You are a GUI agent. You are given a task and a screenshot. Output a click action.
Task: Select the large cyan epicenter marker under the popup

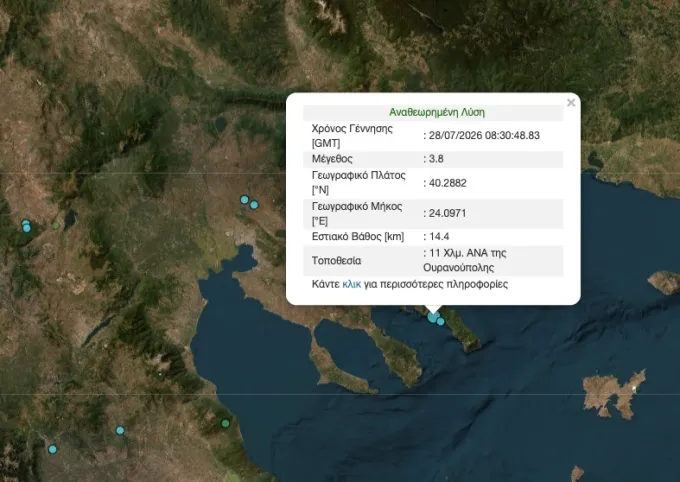coord(433,317)
